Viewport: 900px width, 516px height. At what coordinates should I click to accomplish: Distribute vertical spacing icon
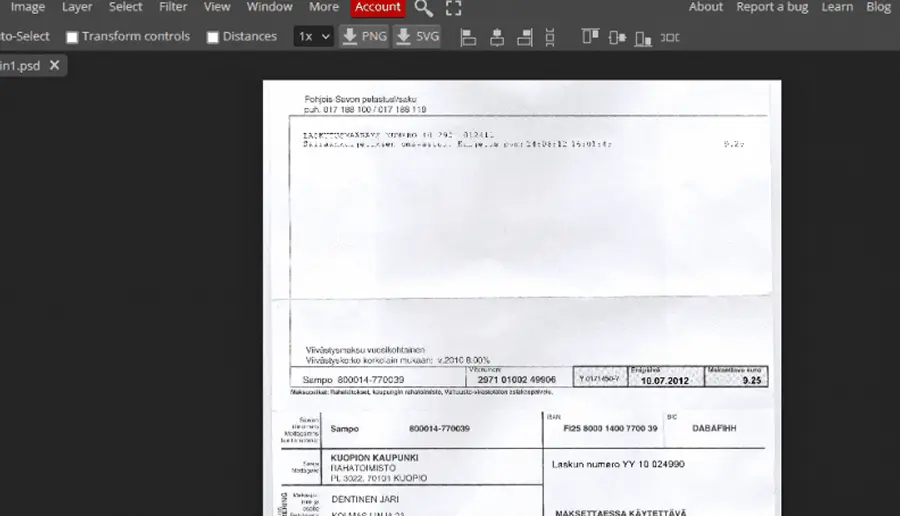pyautogui.click(x=550, y=37)
